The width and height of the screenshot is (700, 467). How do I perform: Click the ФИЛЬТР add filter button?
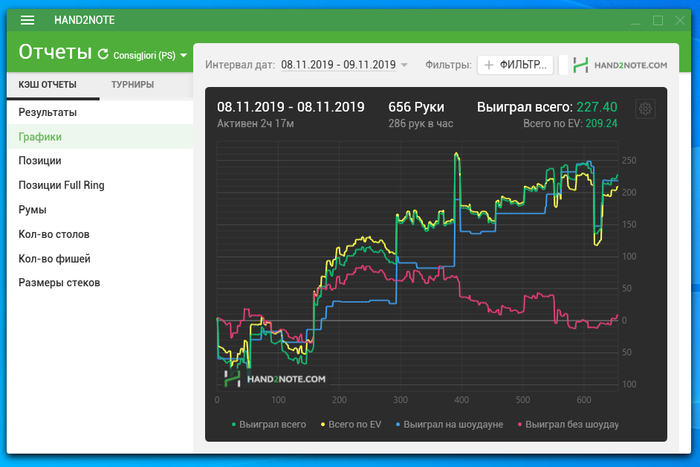[x=515, y=65]
